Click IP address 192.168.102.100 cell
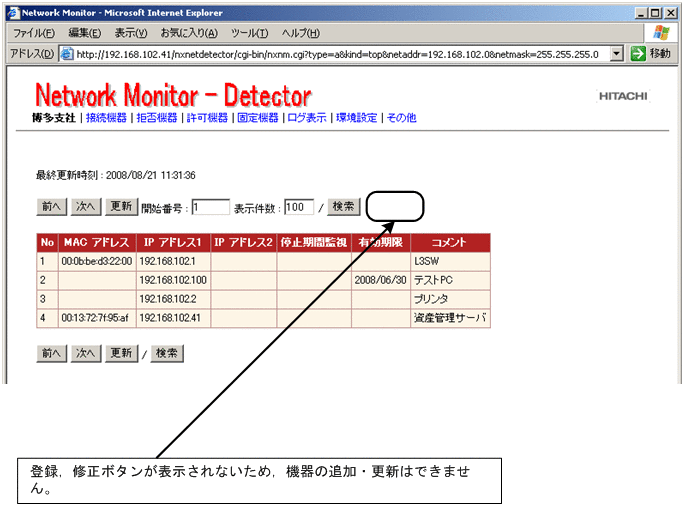 [173, 280]
